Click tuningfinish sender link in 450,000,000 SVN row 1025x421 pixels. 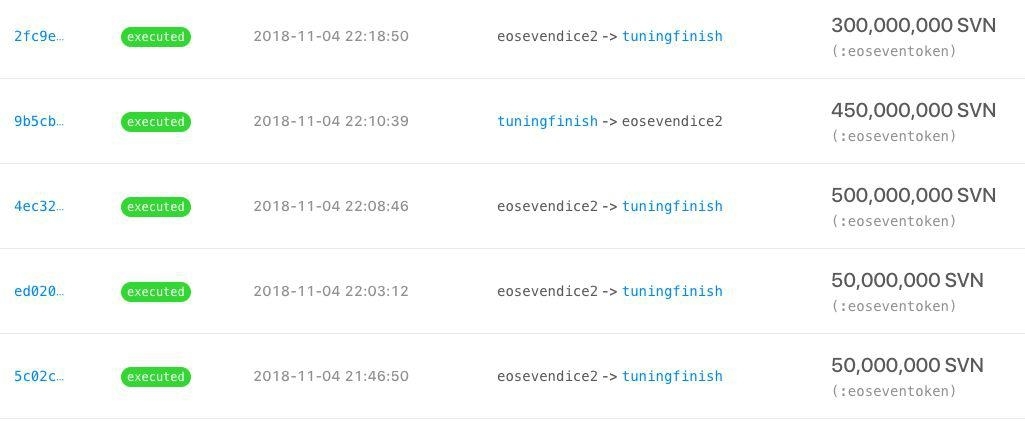(x=547, y=122)
